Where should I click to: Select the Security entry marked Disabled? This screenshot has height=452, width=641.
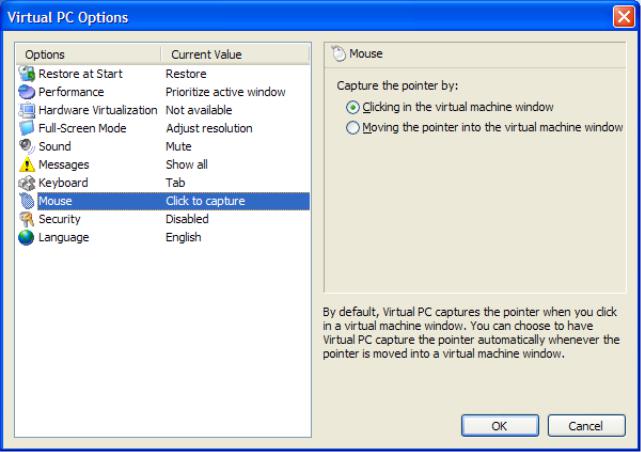point(164,219)
